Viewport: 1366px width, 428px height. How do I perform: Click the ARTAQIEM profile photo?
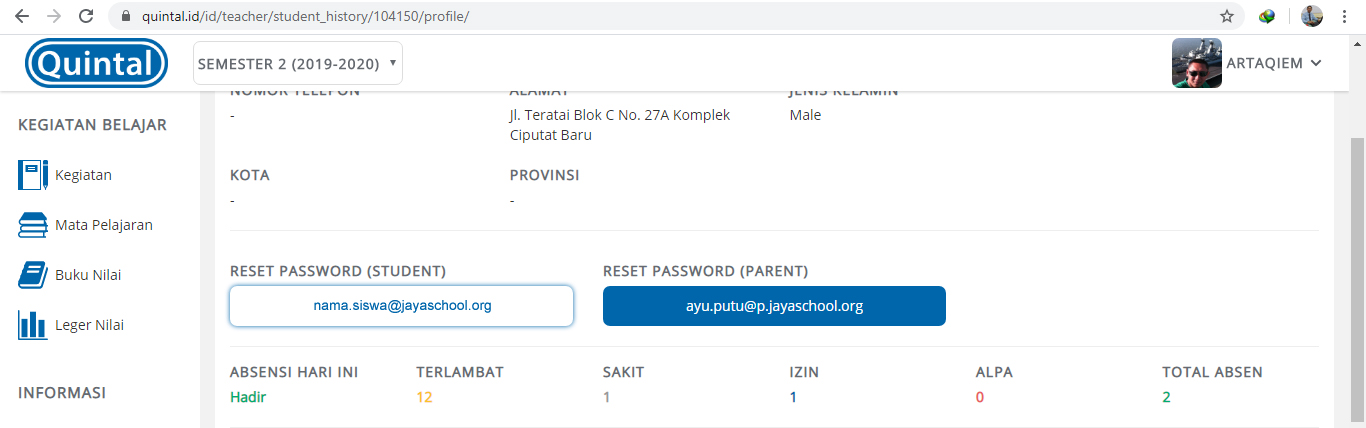[1197, 63]
